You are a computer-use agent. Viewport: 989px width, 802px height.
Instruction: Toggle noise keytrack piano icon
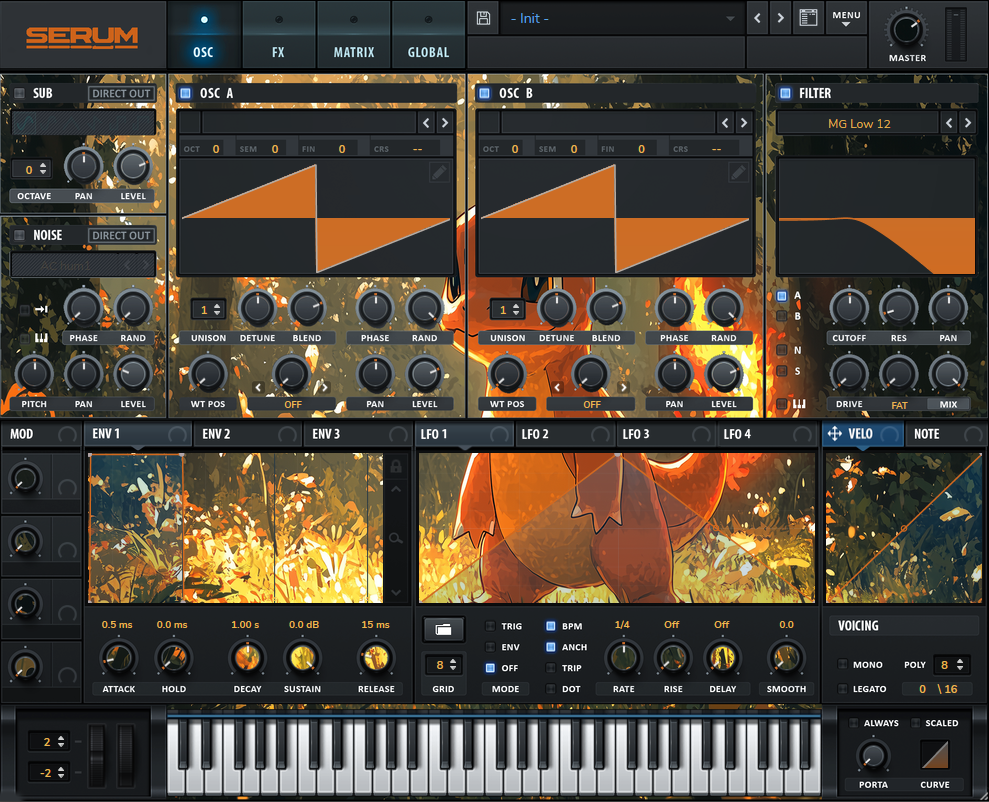41,338
